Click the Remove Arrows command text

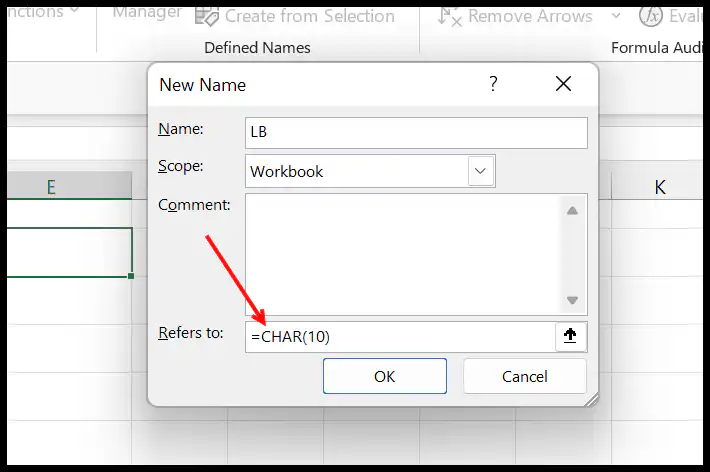tap(530, 16)
